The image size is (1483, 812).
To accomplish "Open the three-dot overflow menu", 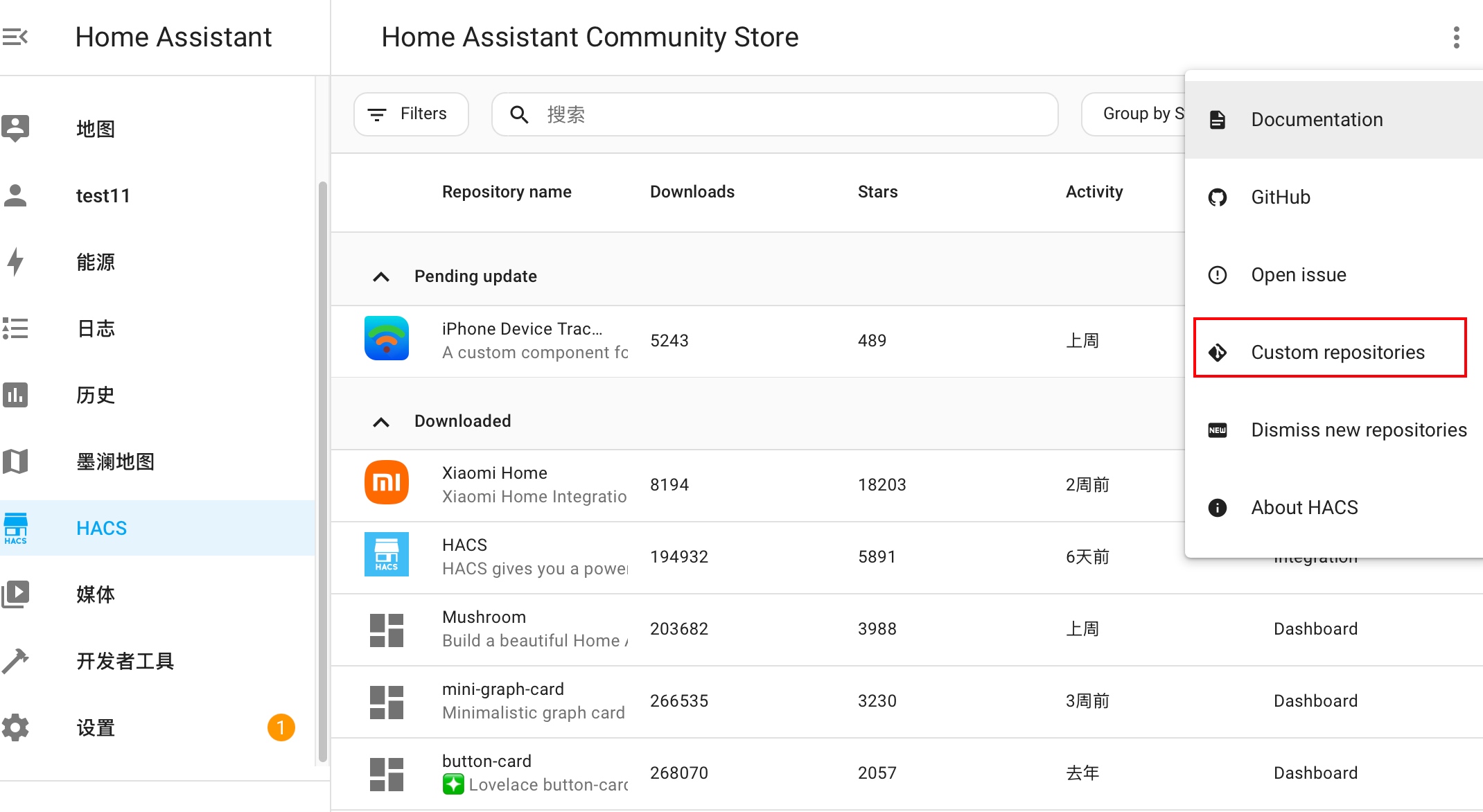I will coord(1456,37).
